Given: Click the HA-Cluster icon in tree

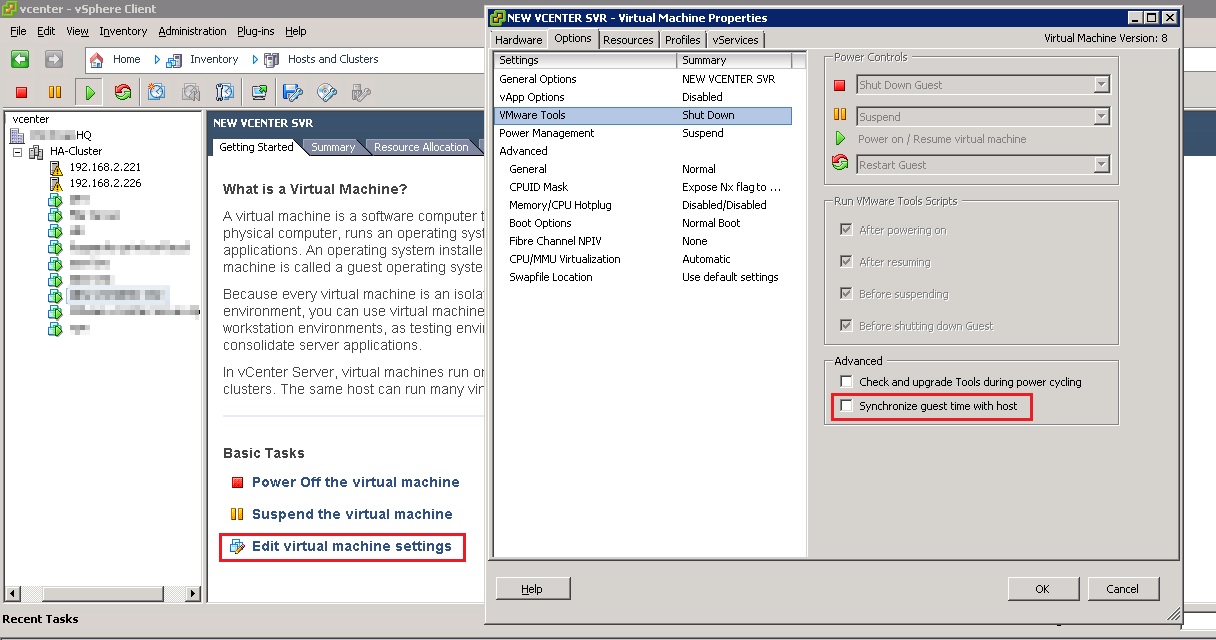Looking at the screenshot, I should (x=37, y=151).
